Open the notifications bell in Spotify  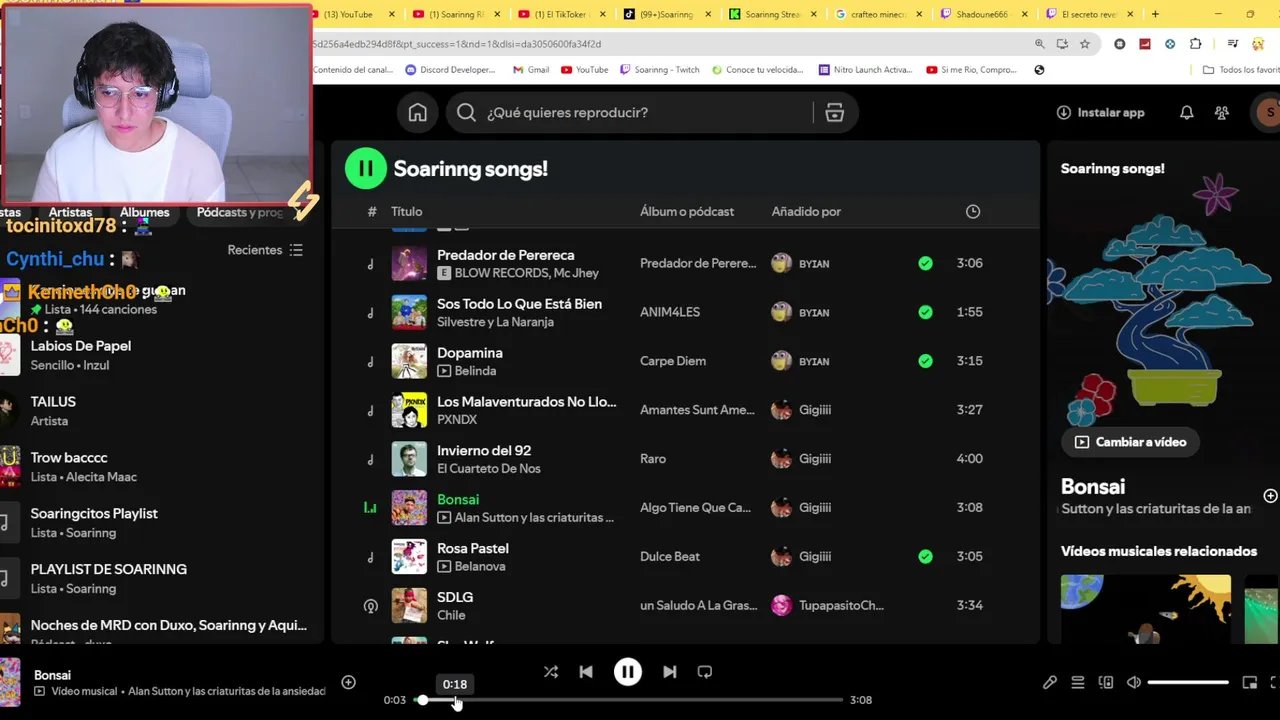pyautogui.click(x=1186, y=113)
